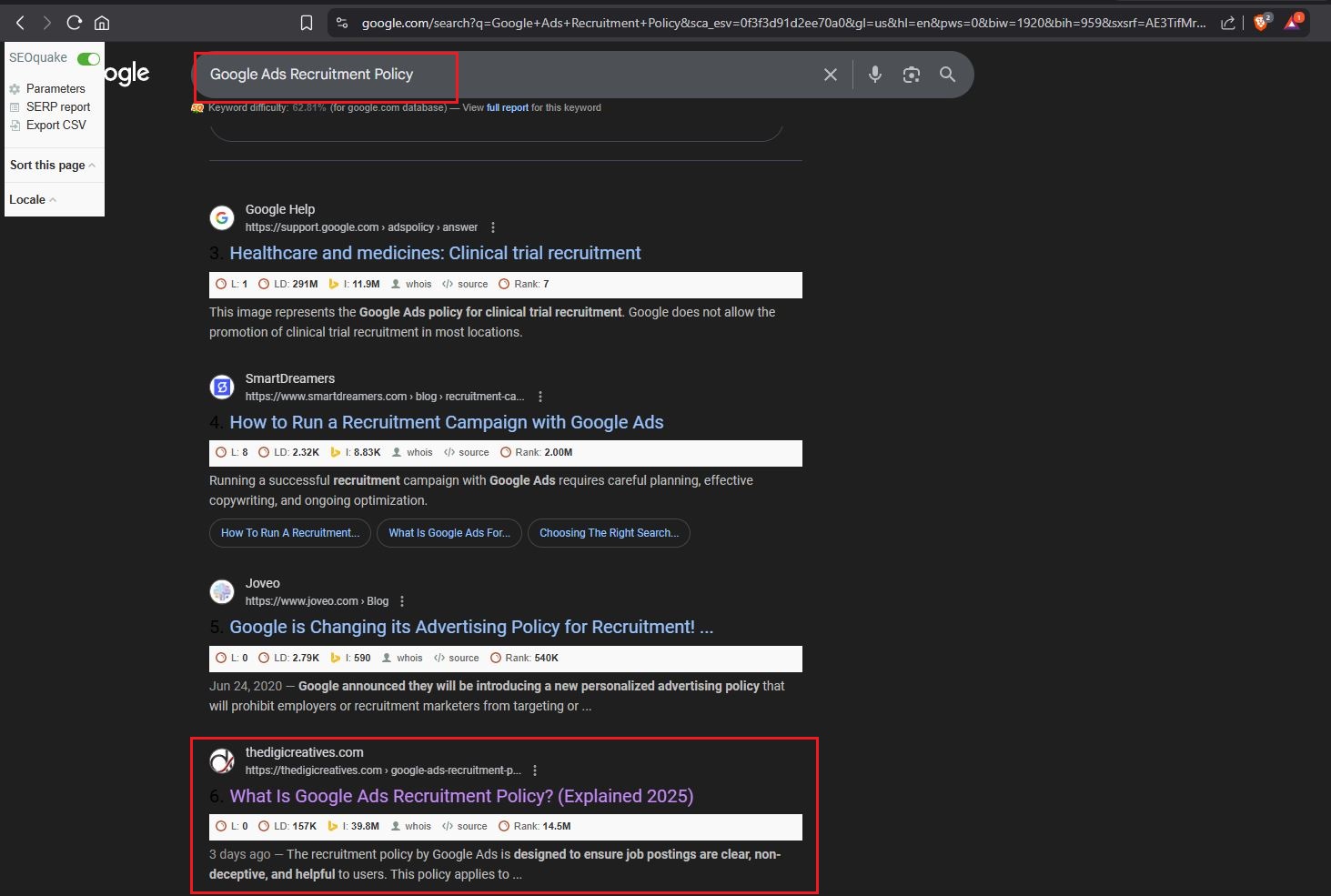Start voice search with the microphone icon

pos(874,75)
